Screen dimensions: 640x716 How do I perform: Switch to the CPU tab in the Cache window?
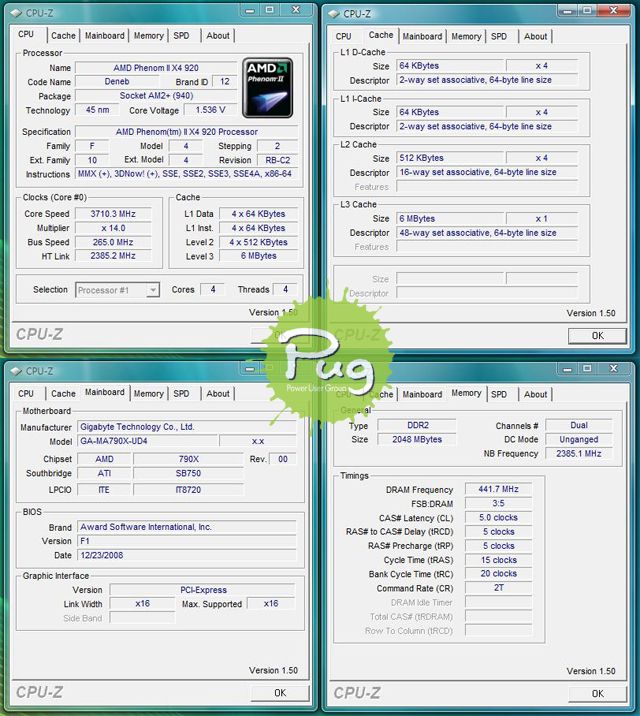[343, 37]
